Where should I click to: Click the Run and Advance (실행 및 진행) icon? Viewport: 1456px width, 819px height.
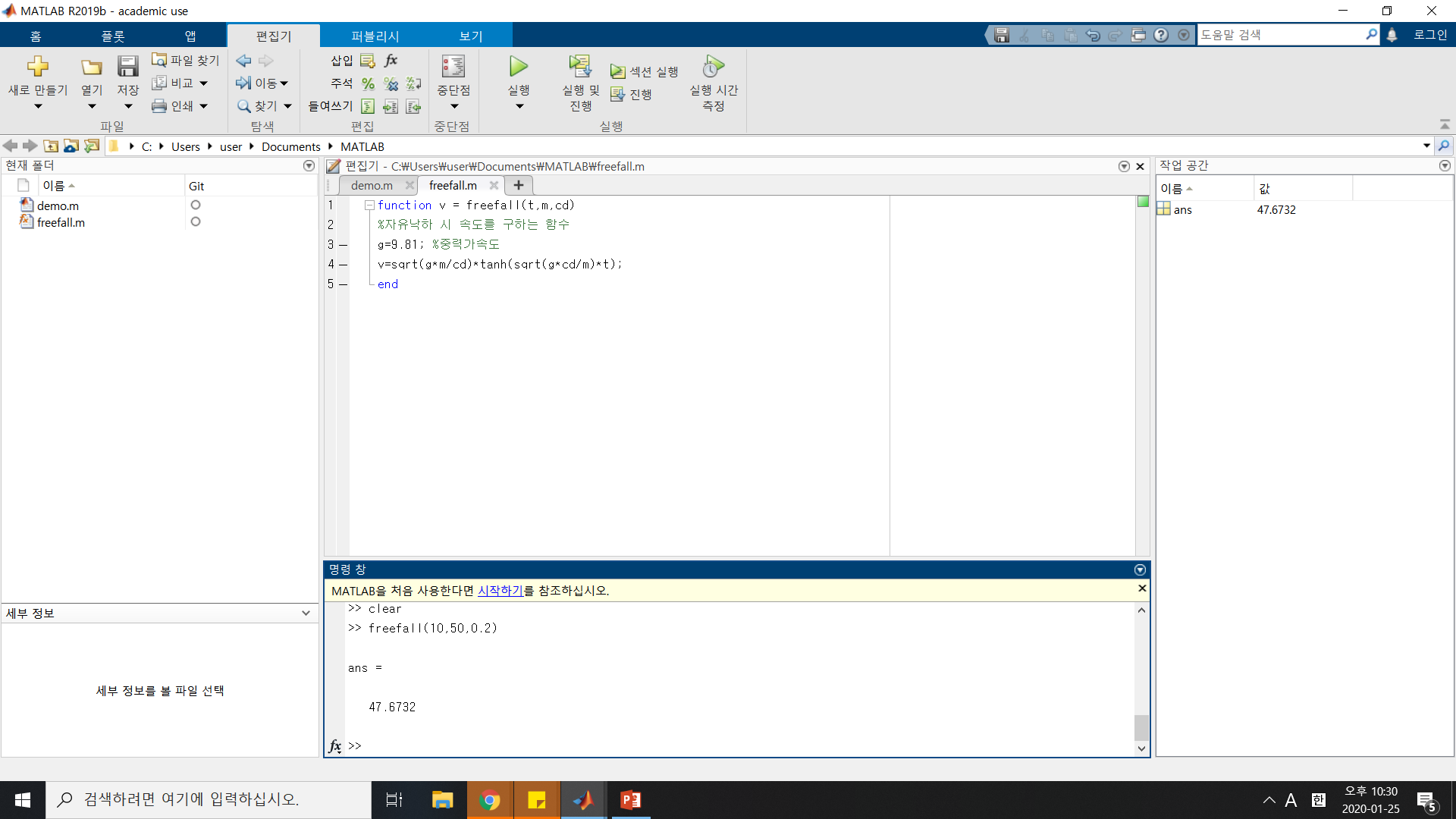pyautogui.click(x=580, y=67)
